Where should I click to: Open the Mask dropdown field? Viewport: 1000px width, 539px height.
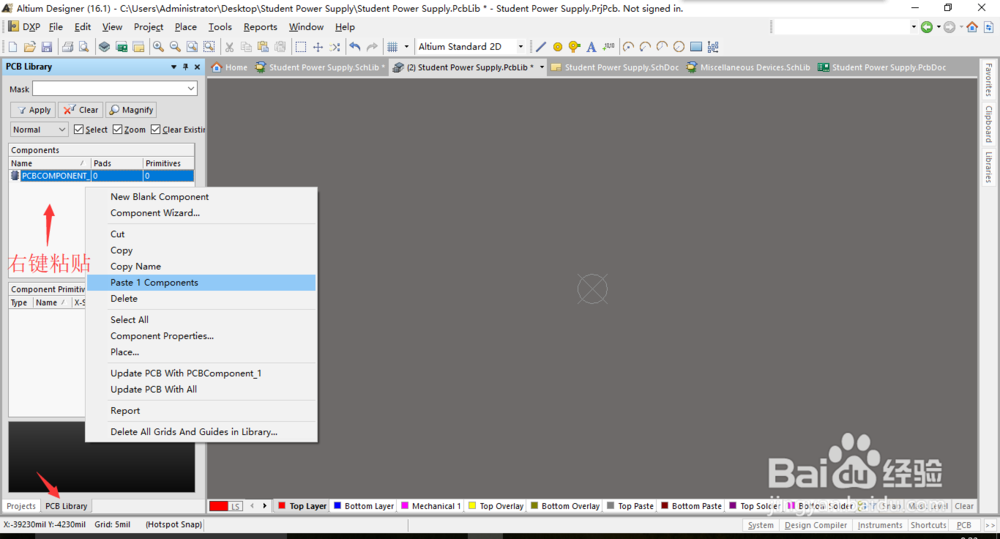[x=115, y=89]
